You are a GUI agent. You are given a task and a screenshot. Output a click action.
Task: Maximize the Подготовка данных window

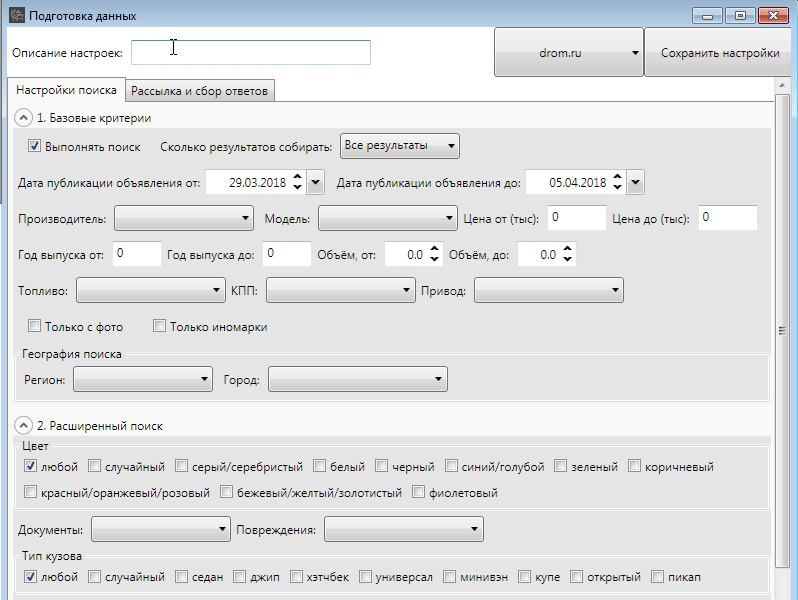point(740,16)
